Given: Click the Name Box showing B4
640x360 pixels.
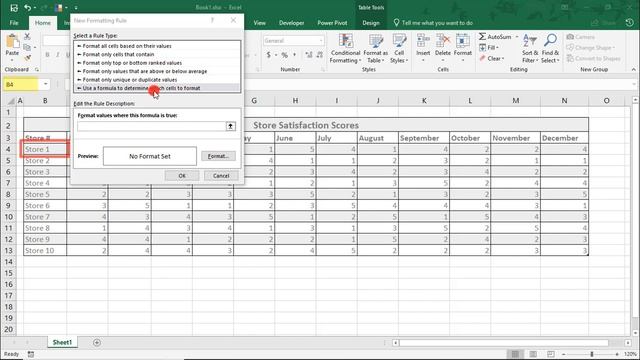Looking at the screenshot, I should pyautogui.click(x=21, y=84).
